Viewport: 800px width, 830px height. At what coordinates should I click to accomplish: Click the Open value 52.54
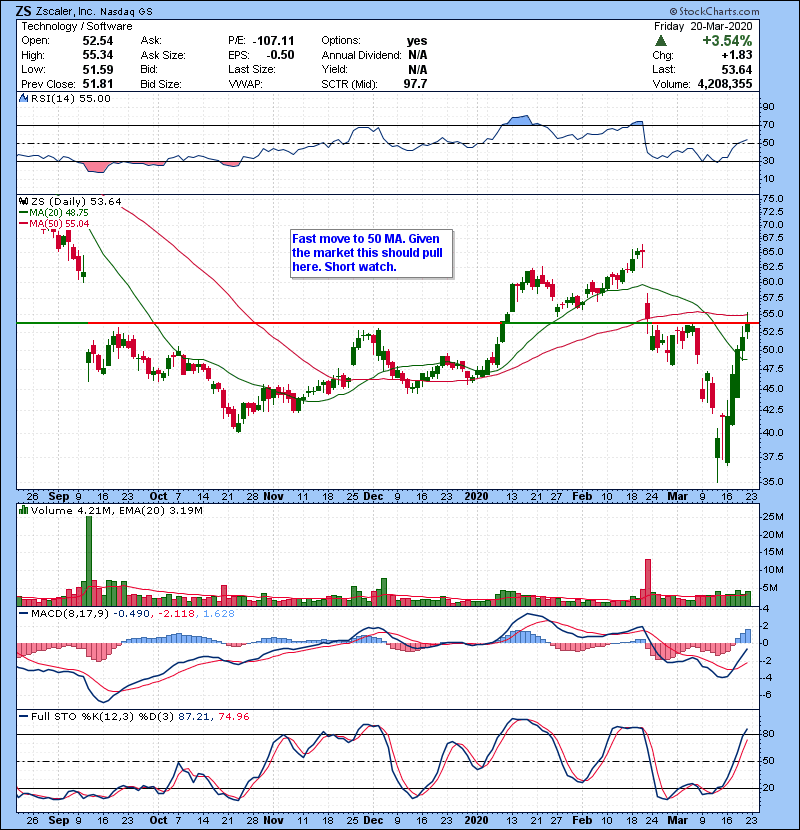coord(98,41)
